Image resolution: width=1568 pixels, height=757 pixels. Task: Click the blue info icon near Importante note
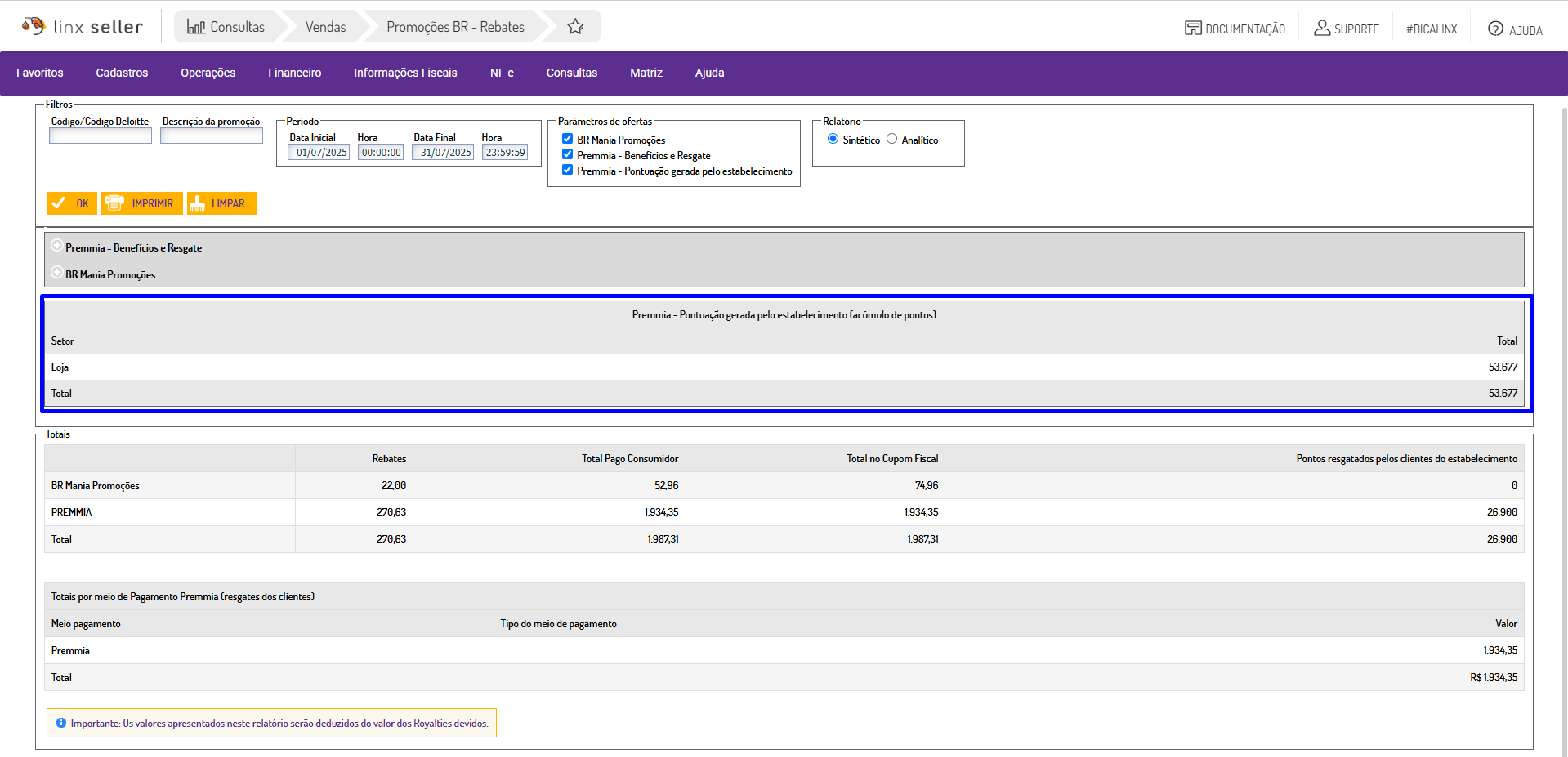61,723
